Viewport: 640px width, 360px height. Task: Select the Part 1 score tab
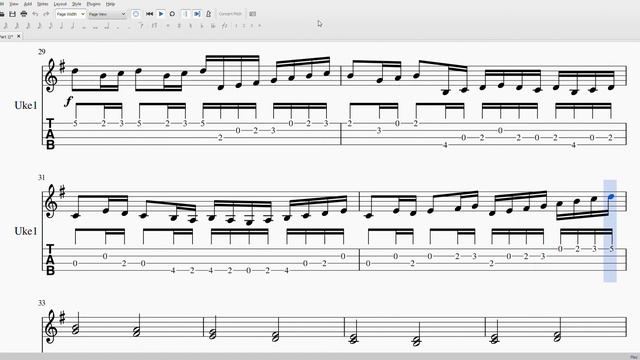coord(7,36)
